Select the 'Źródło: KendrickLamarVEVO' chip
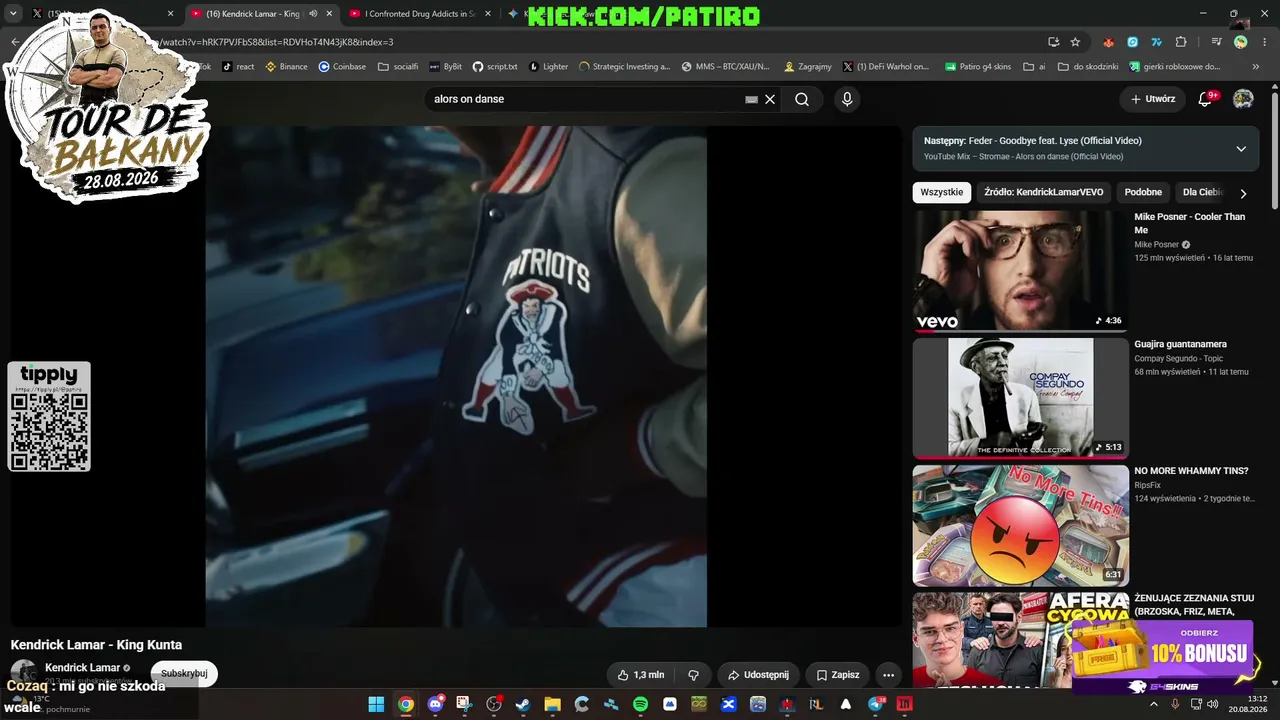The height and width of the screenshot is (720, 1280). click(x=1043, y=192)
